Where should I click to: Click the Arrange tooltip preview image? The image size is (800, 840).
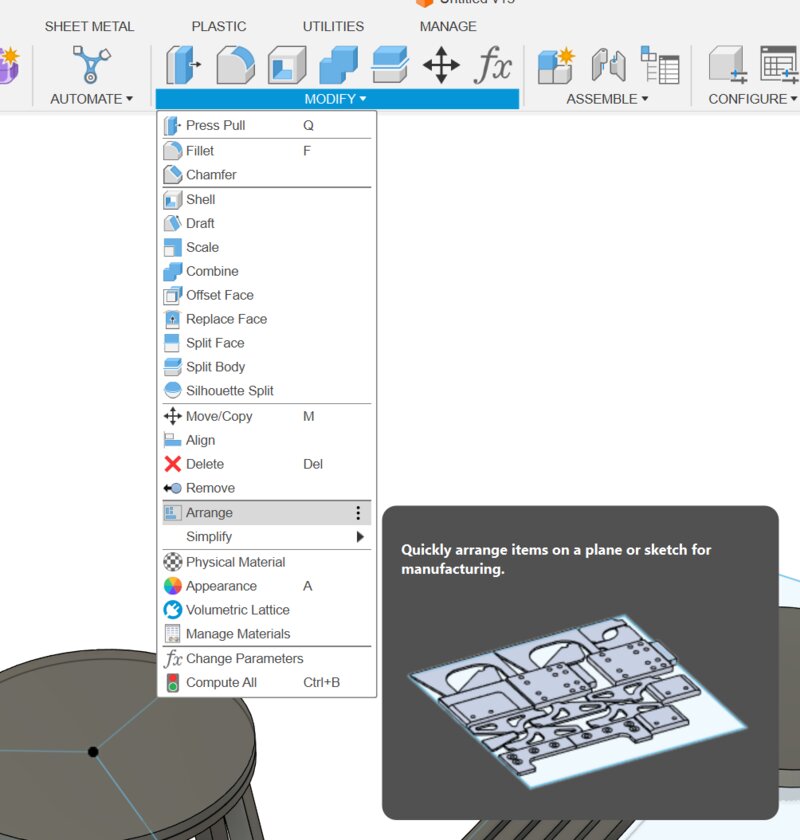578,702
